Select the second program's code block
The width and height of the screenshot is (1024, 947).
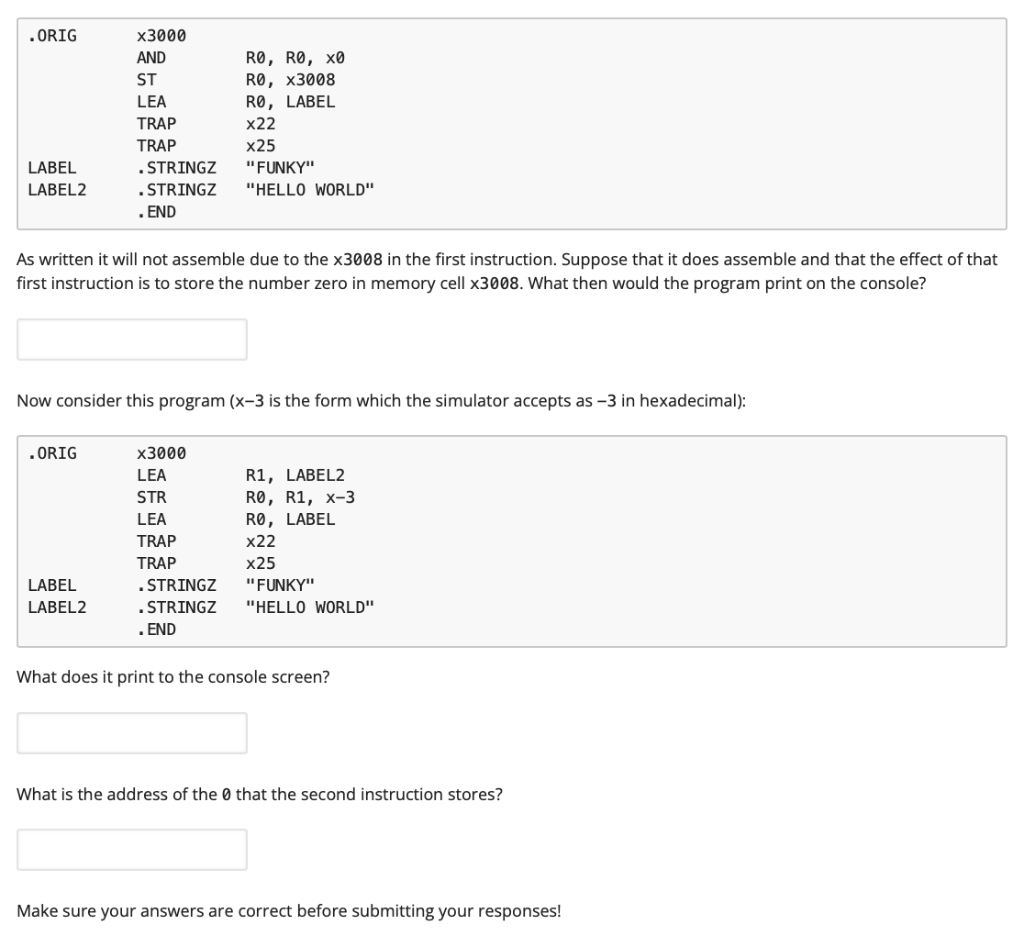pos(512,540)
